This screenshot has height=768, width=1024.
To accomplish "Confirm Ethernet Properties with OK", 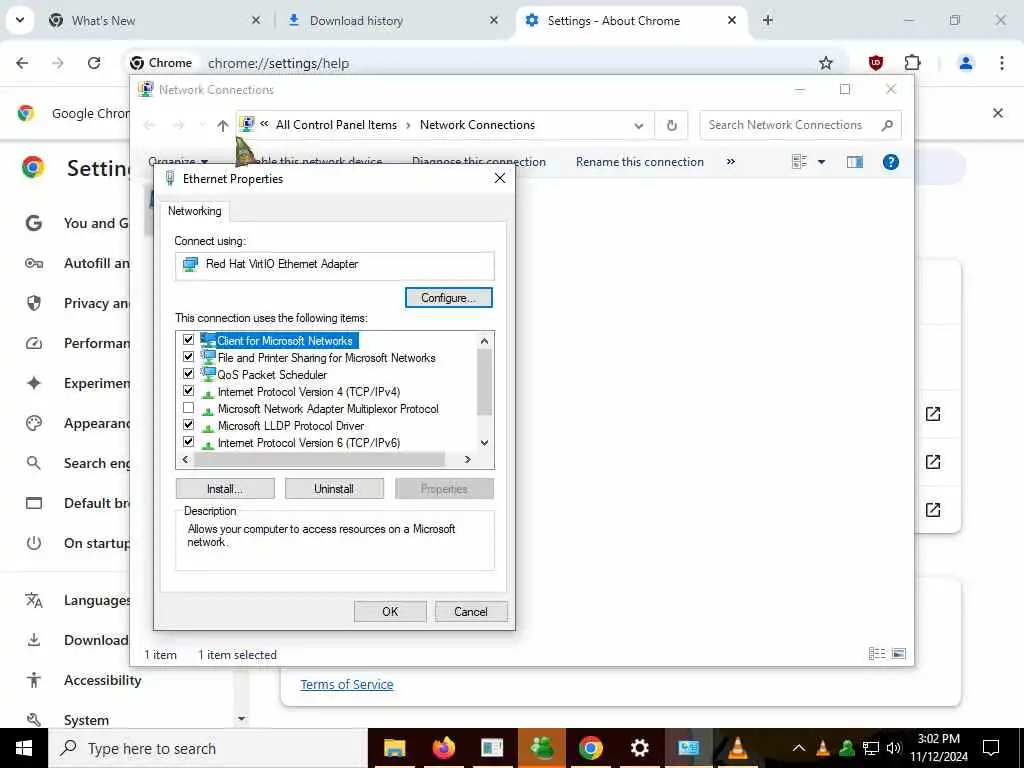I will click(390, 611).
